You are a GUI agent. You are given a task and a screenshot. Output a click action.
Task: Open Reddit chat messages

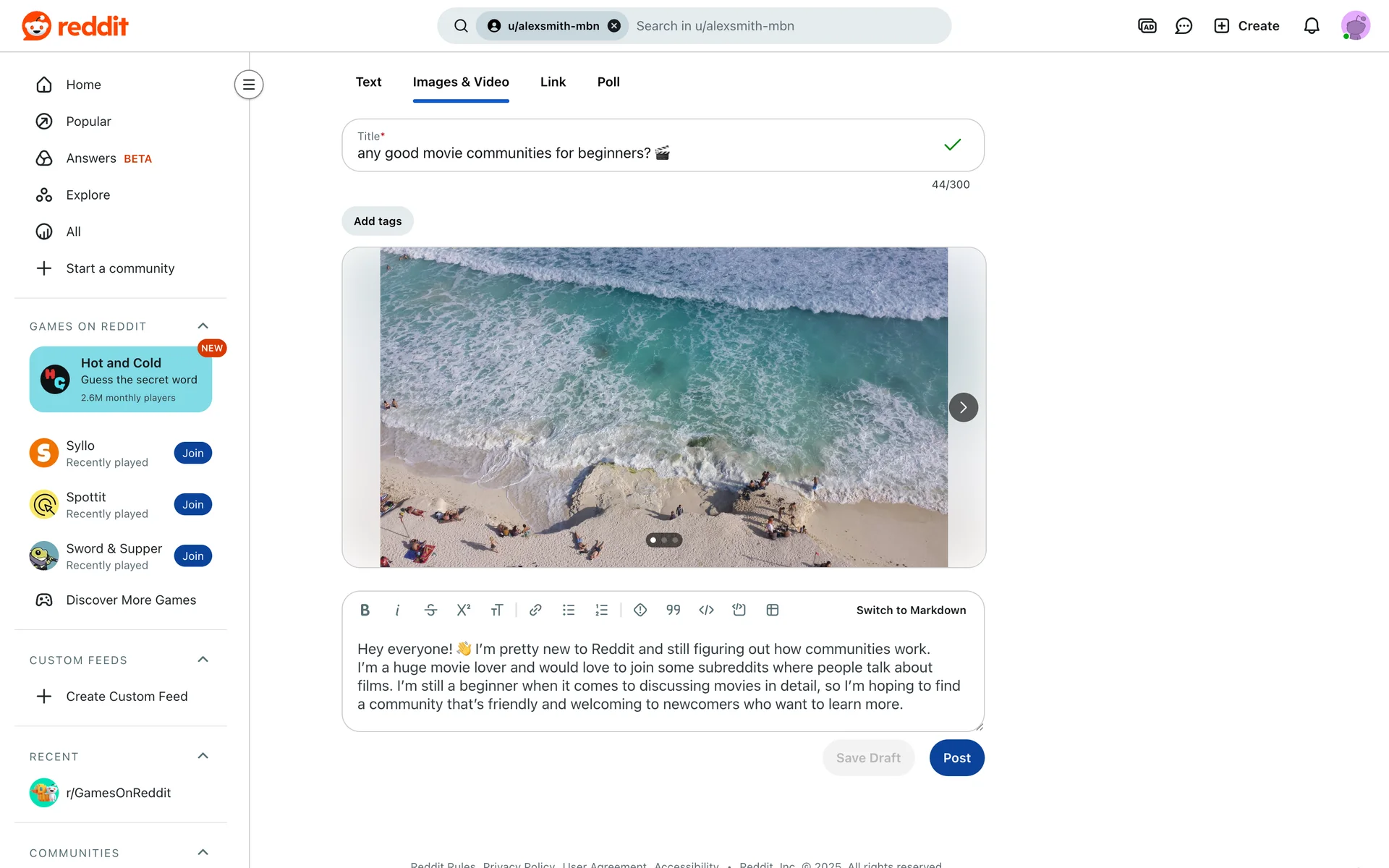[1184, 26]
